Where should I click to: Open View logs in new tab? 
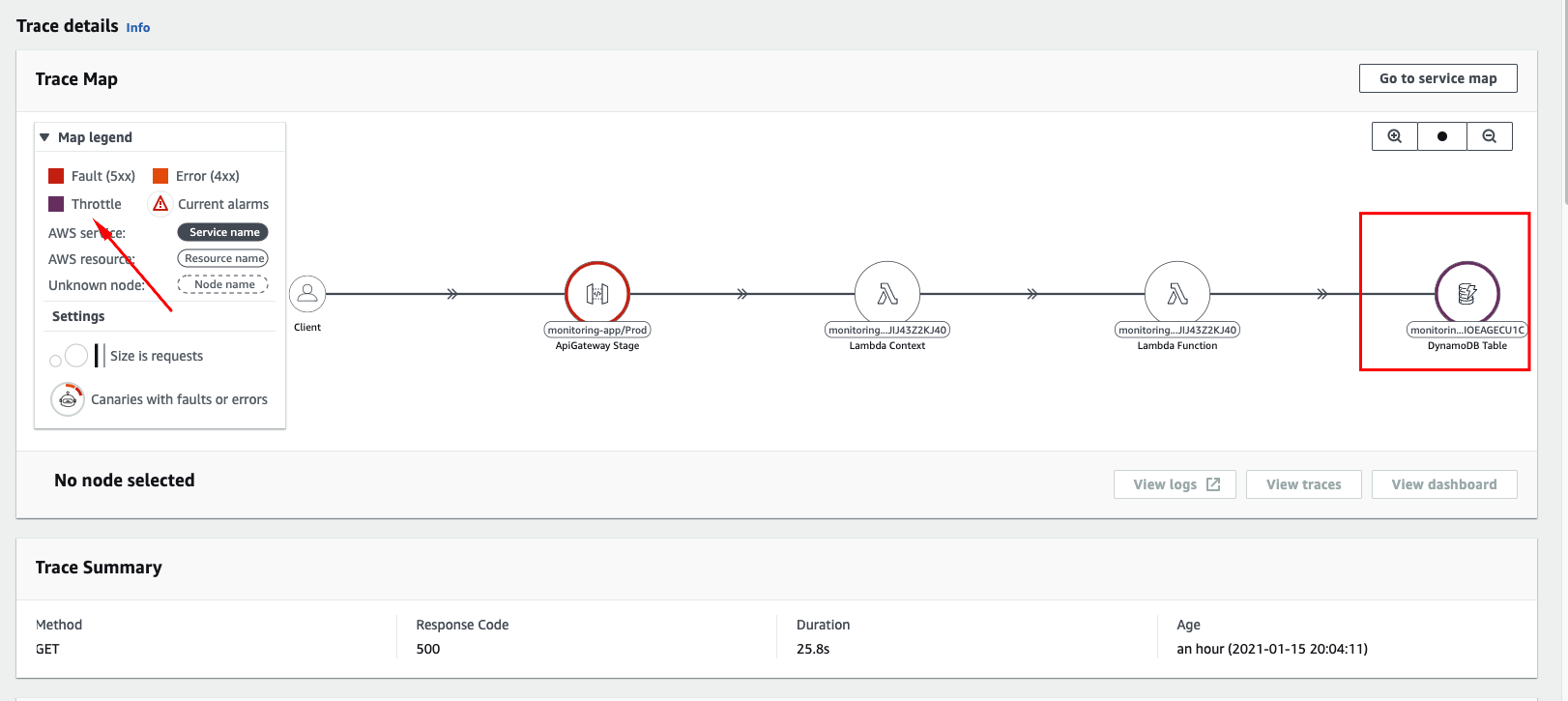click(1175, 484)
